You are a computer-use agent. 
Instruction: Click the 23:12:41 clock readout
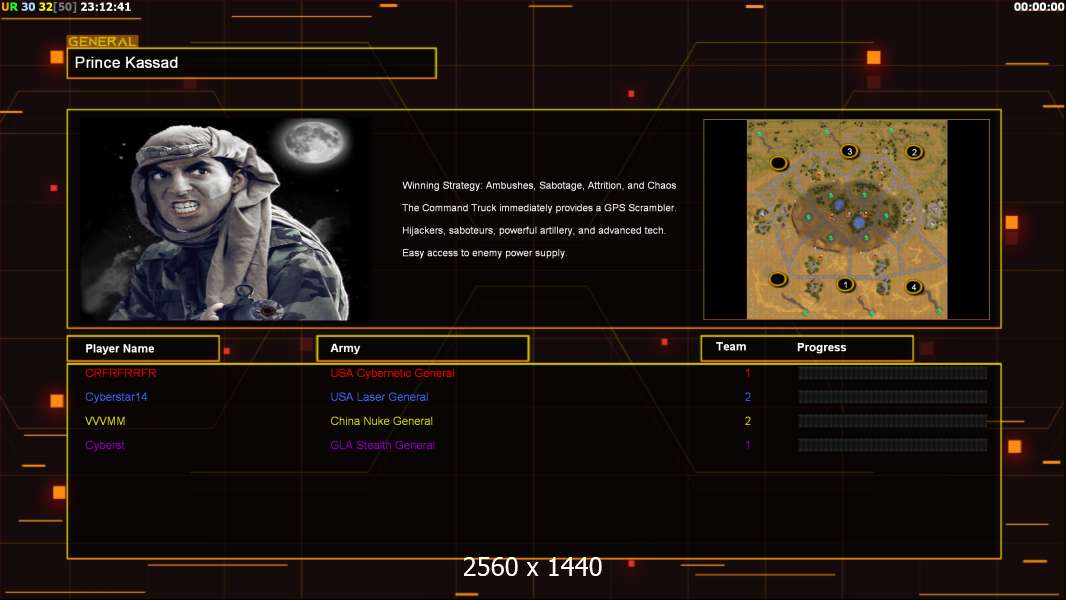point(106,7)
